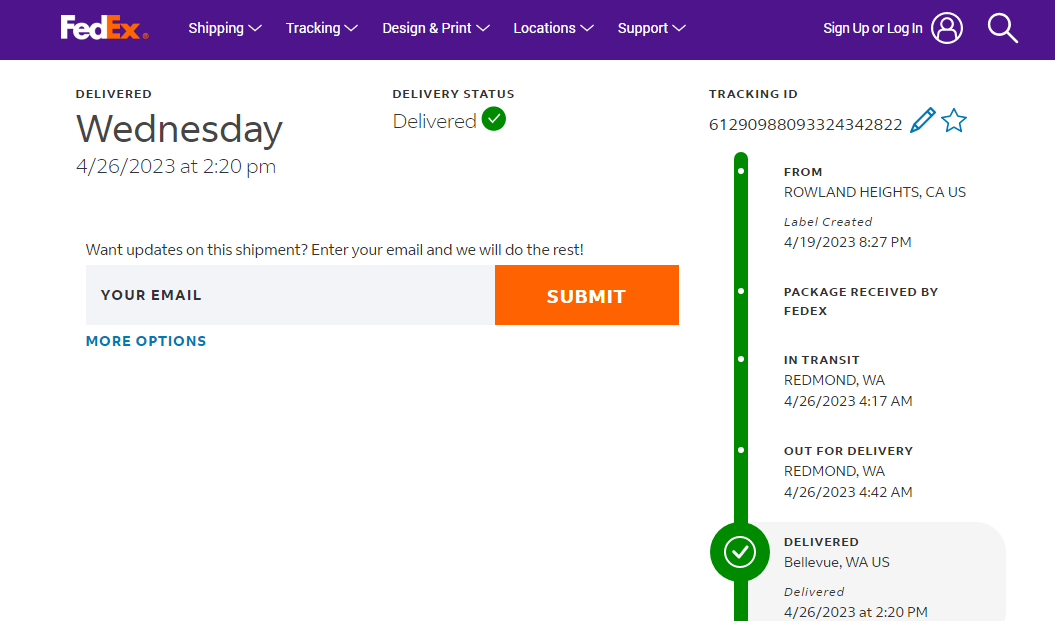1055x621 pixels.
Task: Open the Support menu
Action: click(651, 28)
